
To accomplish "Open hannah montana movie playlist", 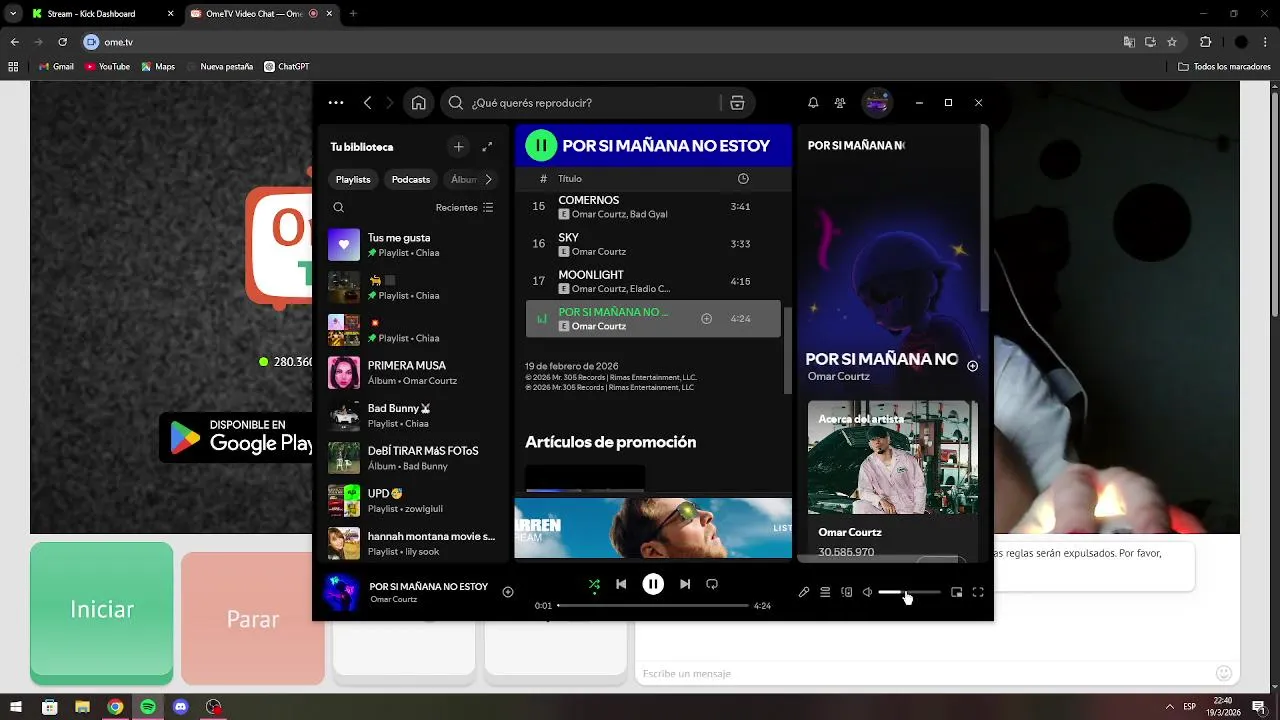I will pos(413,543).
